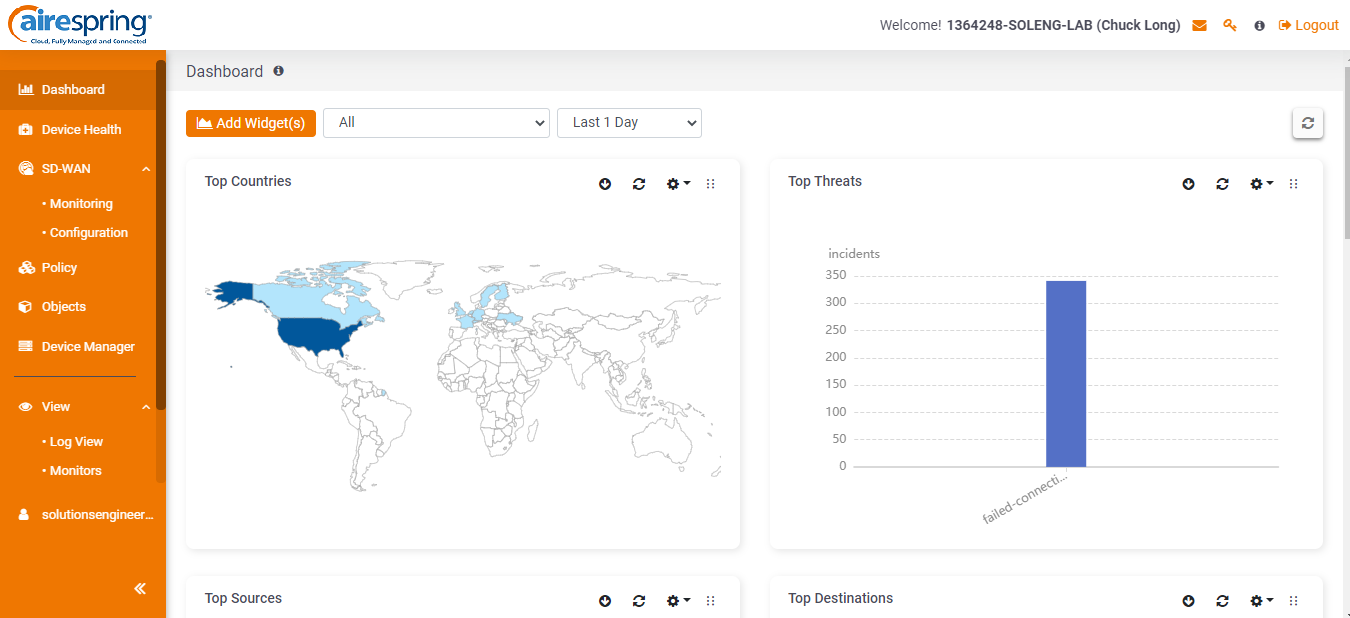Open Log View submenu item
This screenshot has width=1350, height=618.
tap(76, 442)
